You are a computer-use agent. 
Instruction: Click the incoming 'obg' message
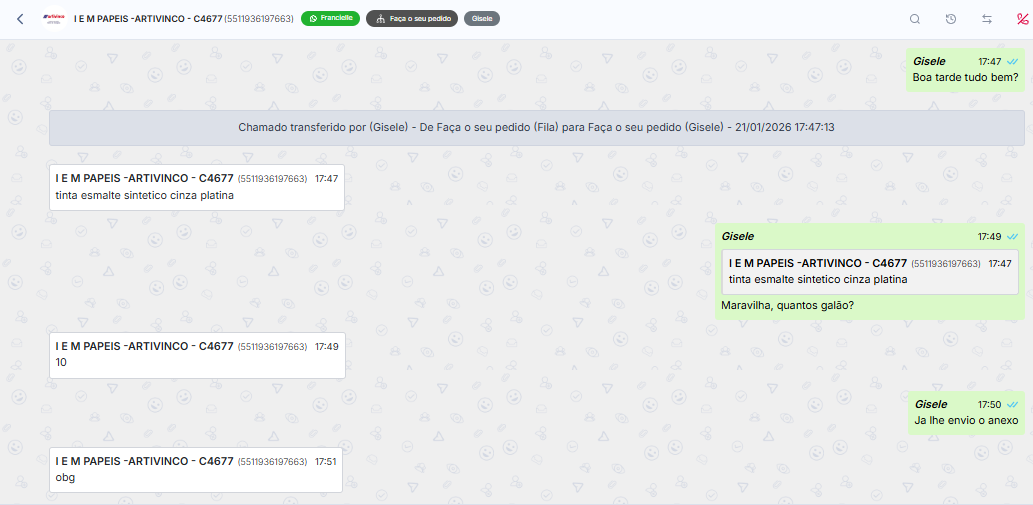click(65, 478)
